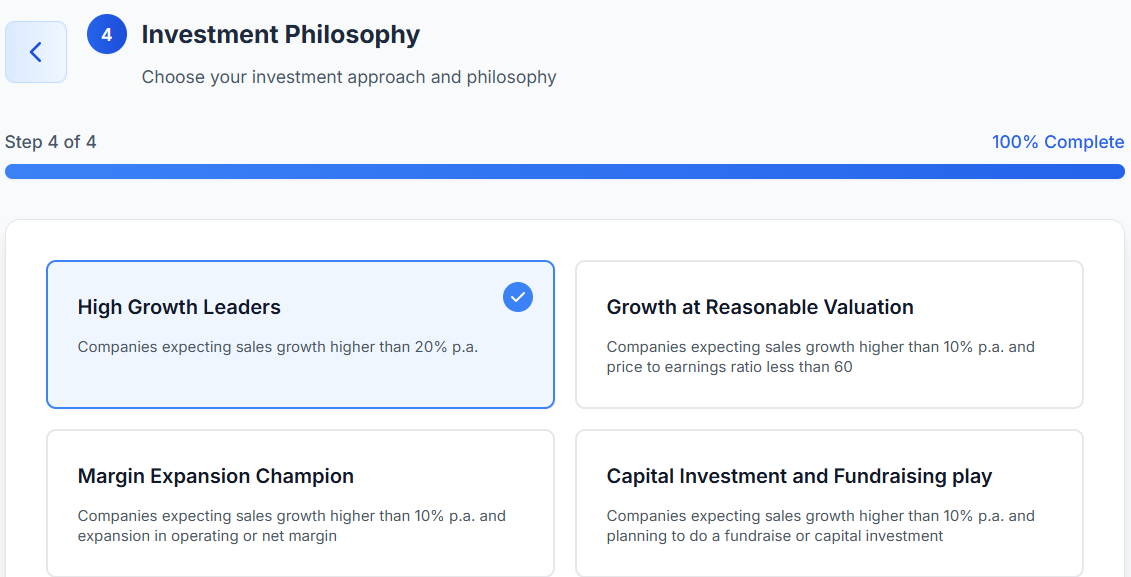
Task: Click the 100% Complete status text
Action: [x=1057, y=142]
